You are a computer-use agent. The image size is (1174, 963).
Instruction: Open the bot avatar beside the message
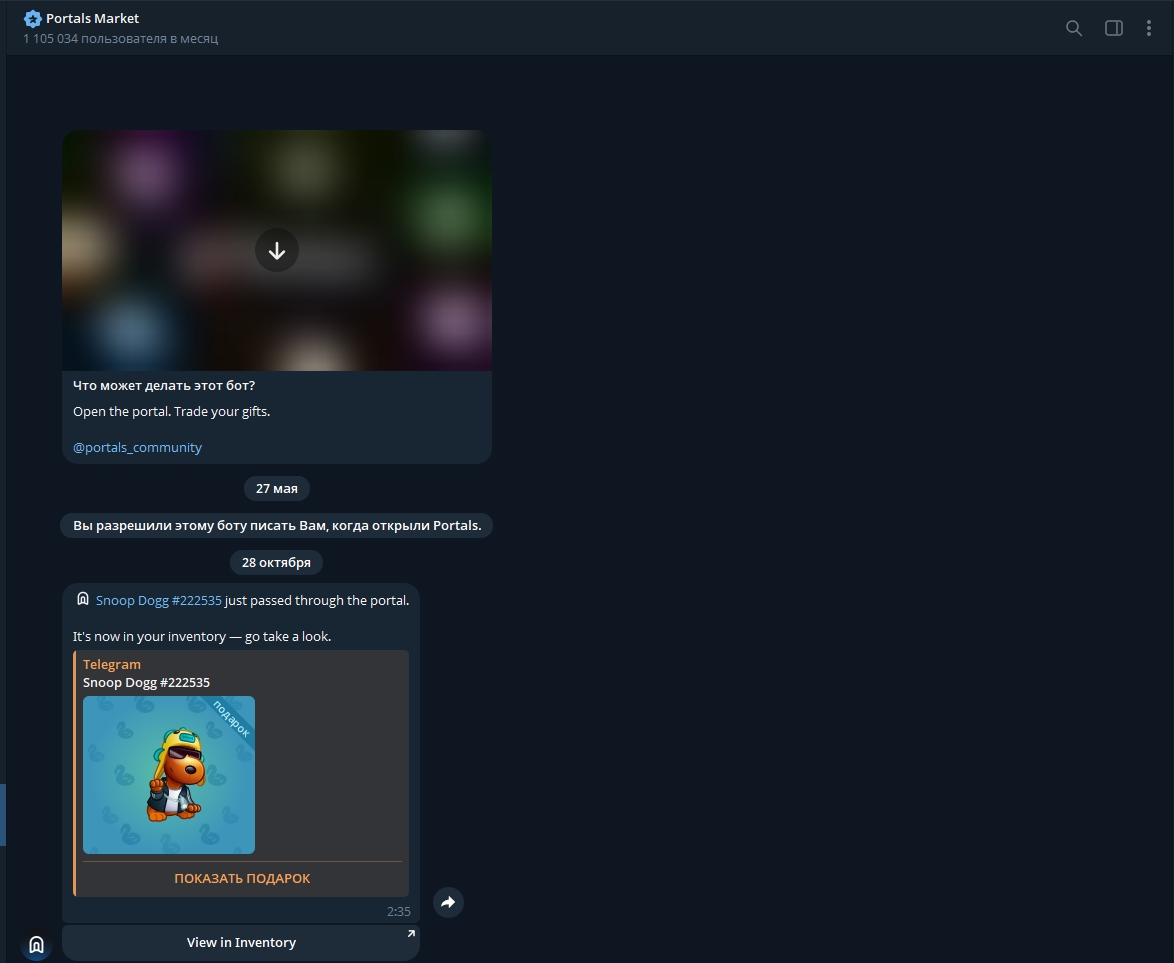coord(37,944)
